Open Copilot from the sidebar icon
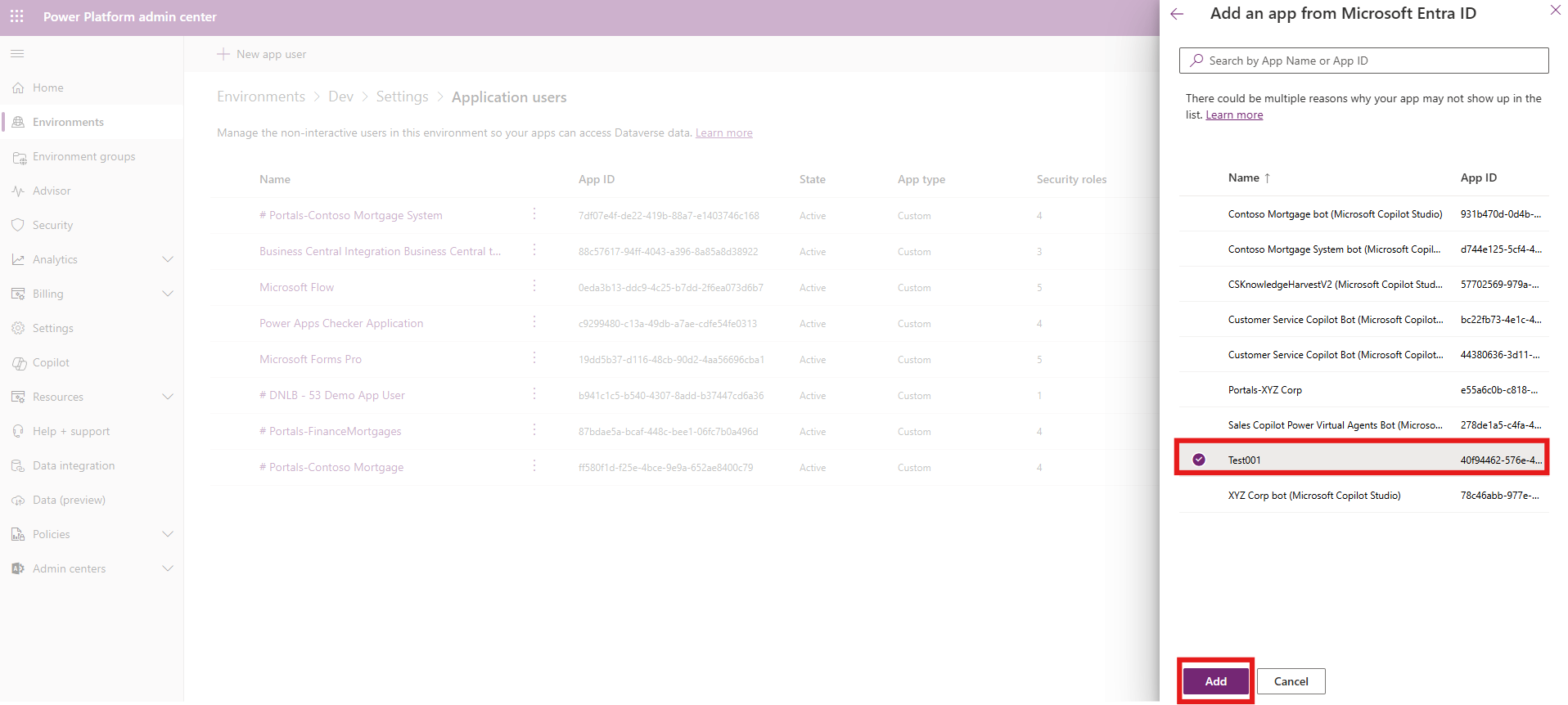1568x705 pixels. [x=18, y=363]
